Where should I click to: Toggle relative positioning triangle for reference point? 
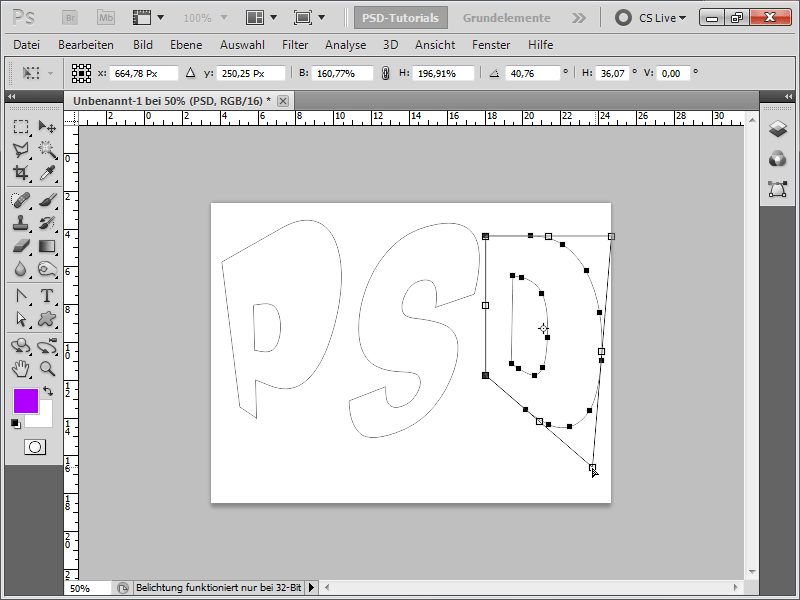pyautogui.click(x=190, y=73)
